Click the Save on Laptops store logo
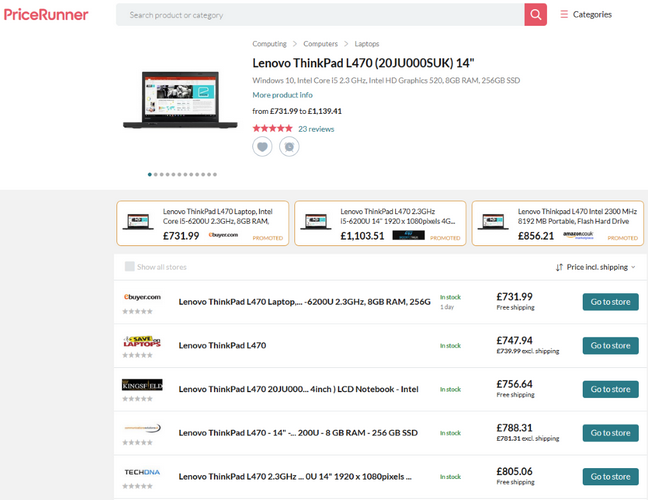The width and height of the screenshot is (648, 500). point(142,341)
